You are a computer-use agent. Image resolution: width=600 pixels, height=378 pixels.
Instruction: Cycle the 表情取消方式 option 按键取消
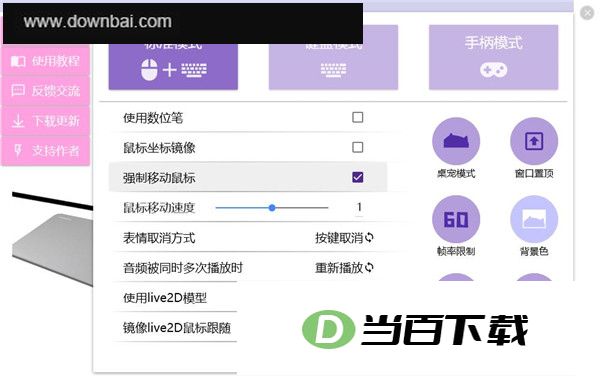coord(344,238)
